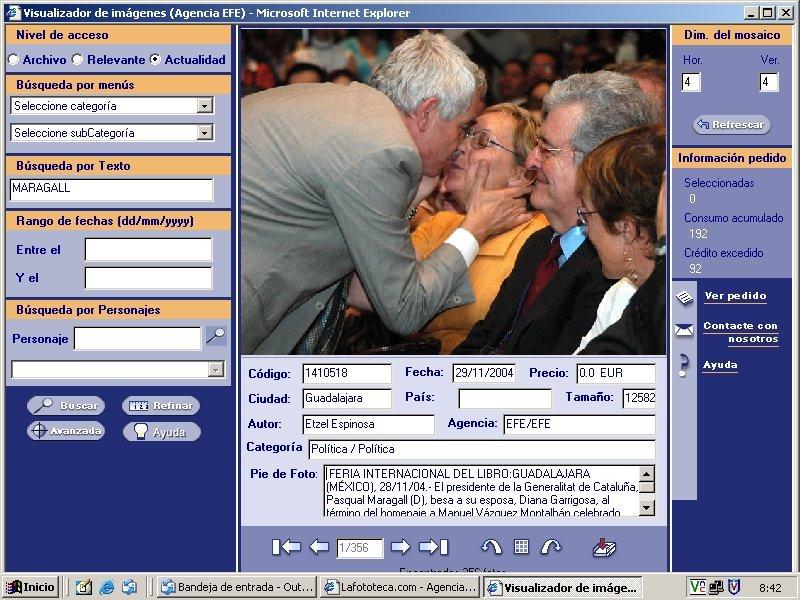This screenshot has height=600, width=800.
Task: Click the Personaje text field
Action: point(138,338)
